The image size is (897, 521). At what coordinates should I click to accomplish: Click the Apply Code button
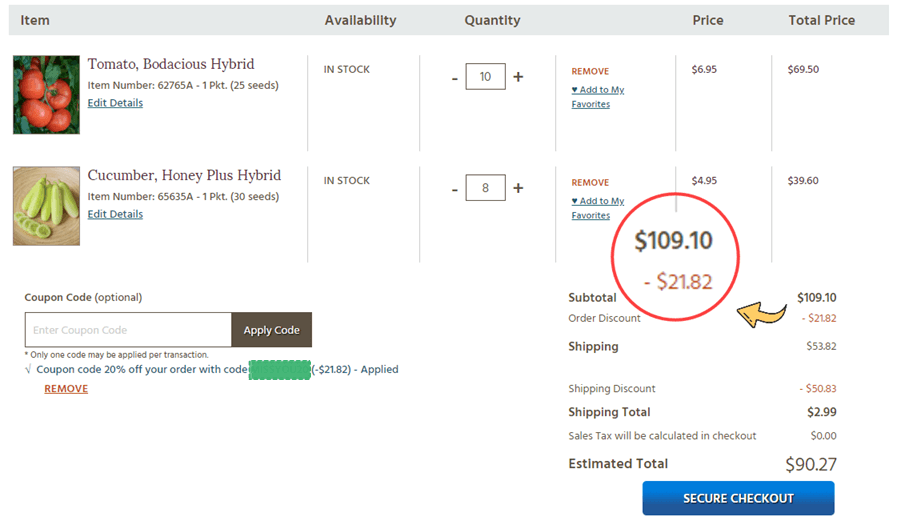click(272, 330)
